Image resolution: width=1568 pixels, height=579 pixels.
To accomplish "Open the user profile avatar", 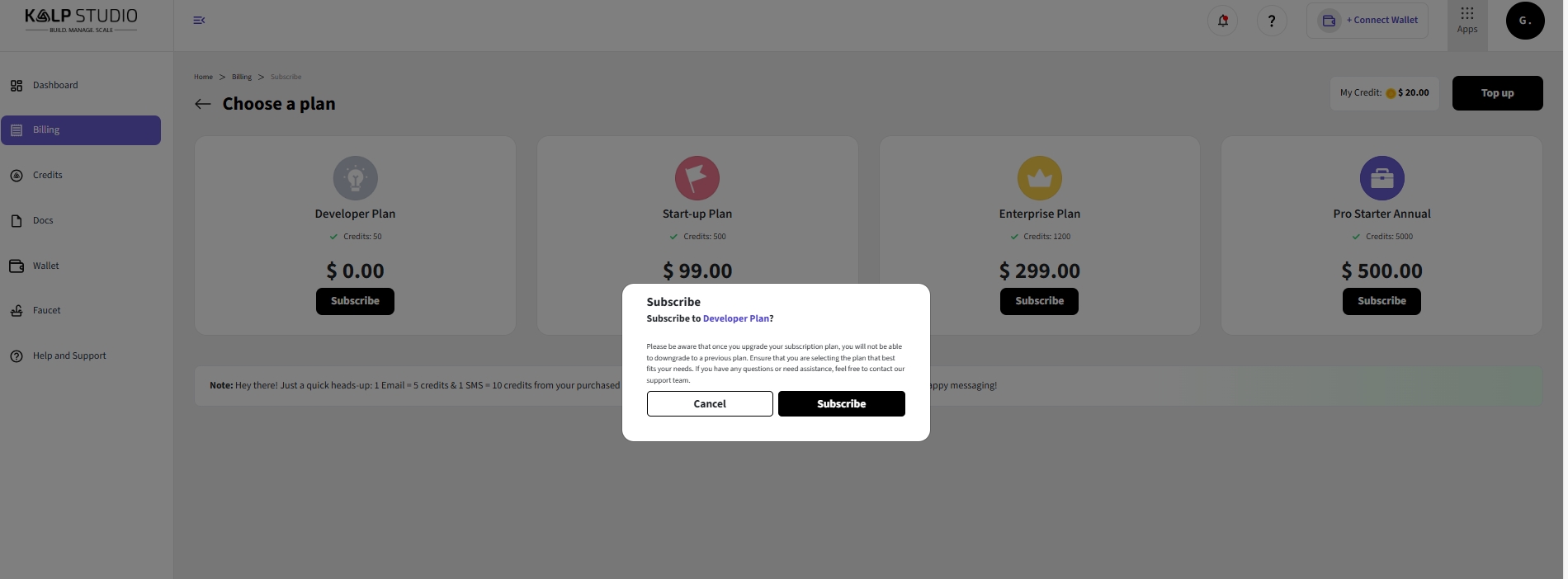I will 1524,21.
